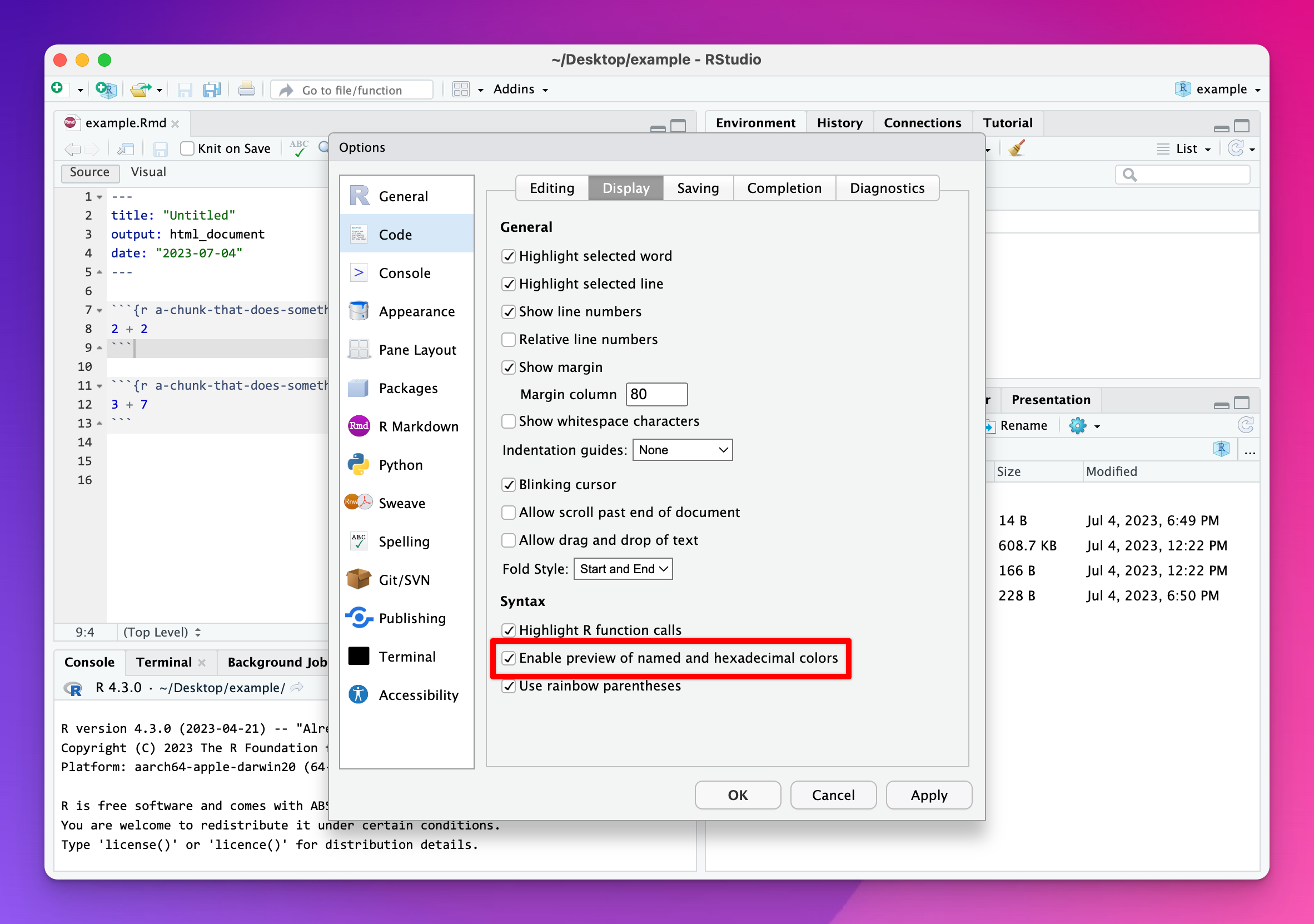1314x924 pixels.
Task: Toggle Blinking cursor checkbox
Action: (508, 485)
